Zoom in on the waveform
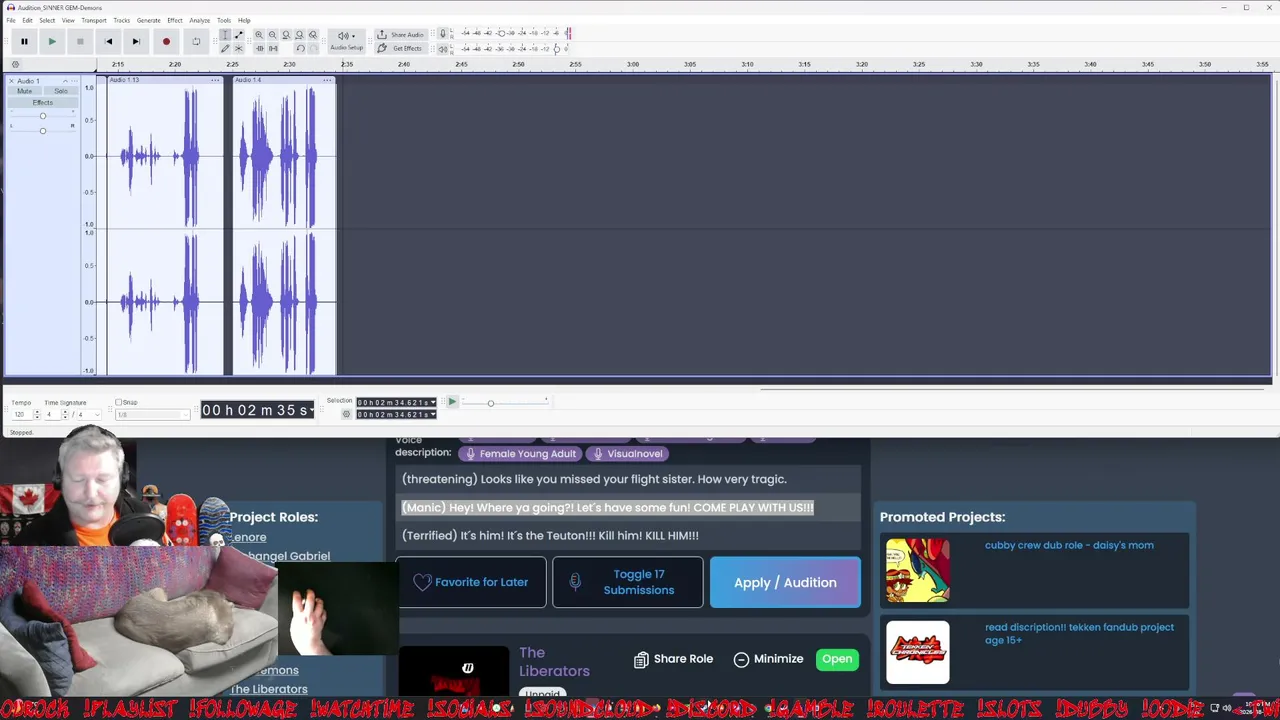1280x720 pixels. [259, 35]
